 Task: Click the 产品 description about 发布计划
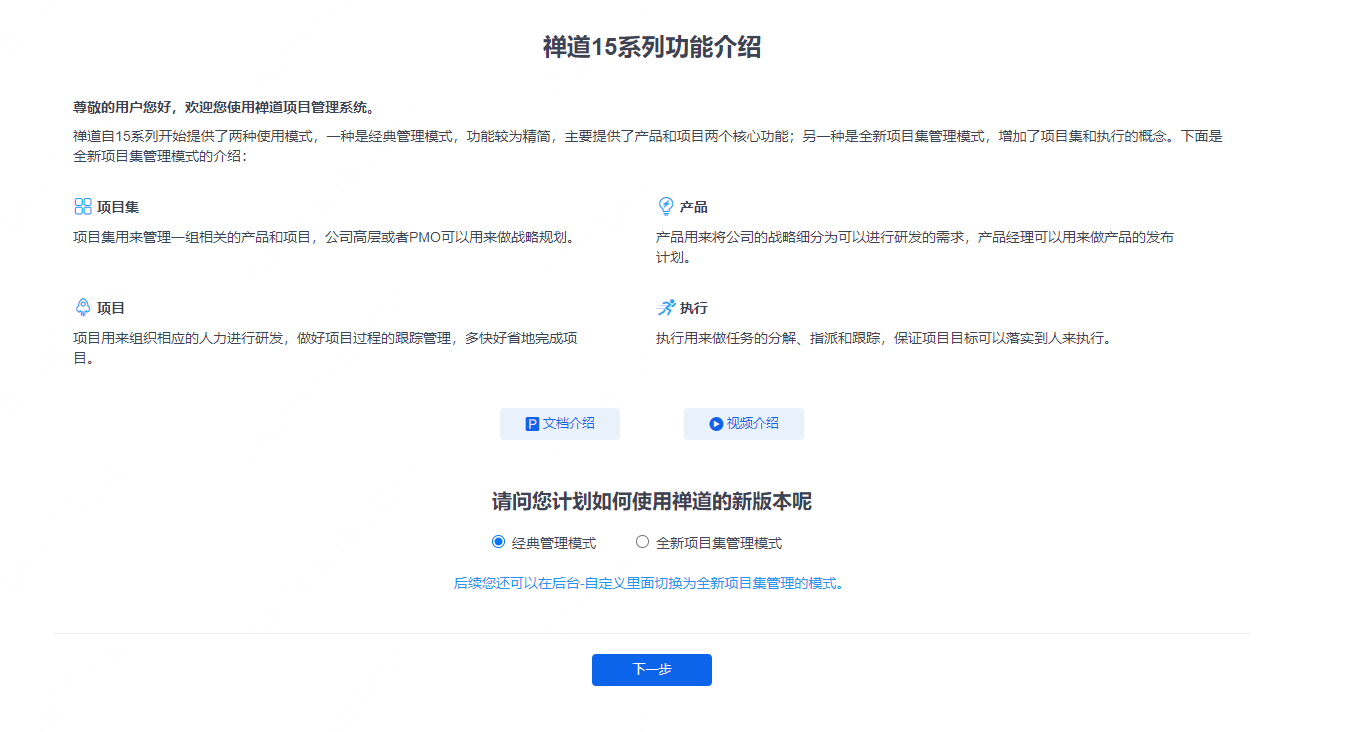click(x=915, y=247)
